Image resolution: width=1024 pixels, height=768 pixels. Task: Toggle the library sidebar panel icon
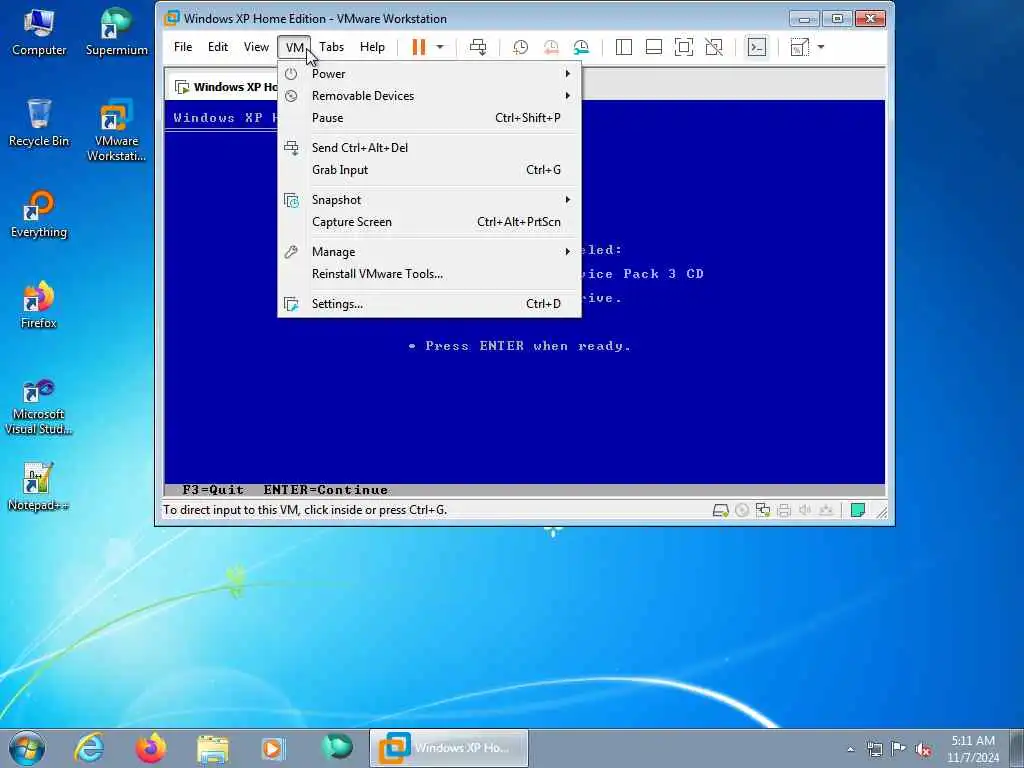pos(624,47)
